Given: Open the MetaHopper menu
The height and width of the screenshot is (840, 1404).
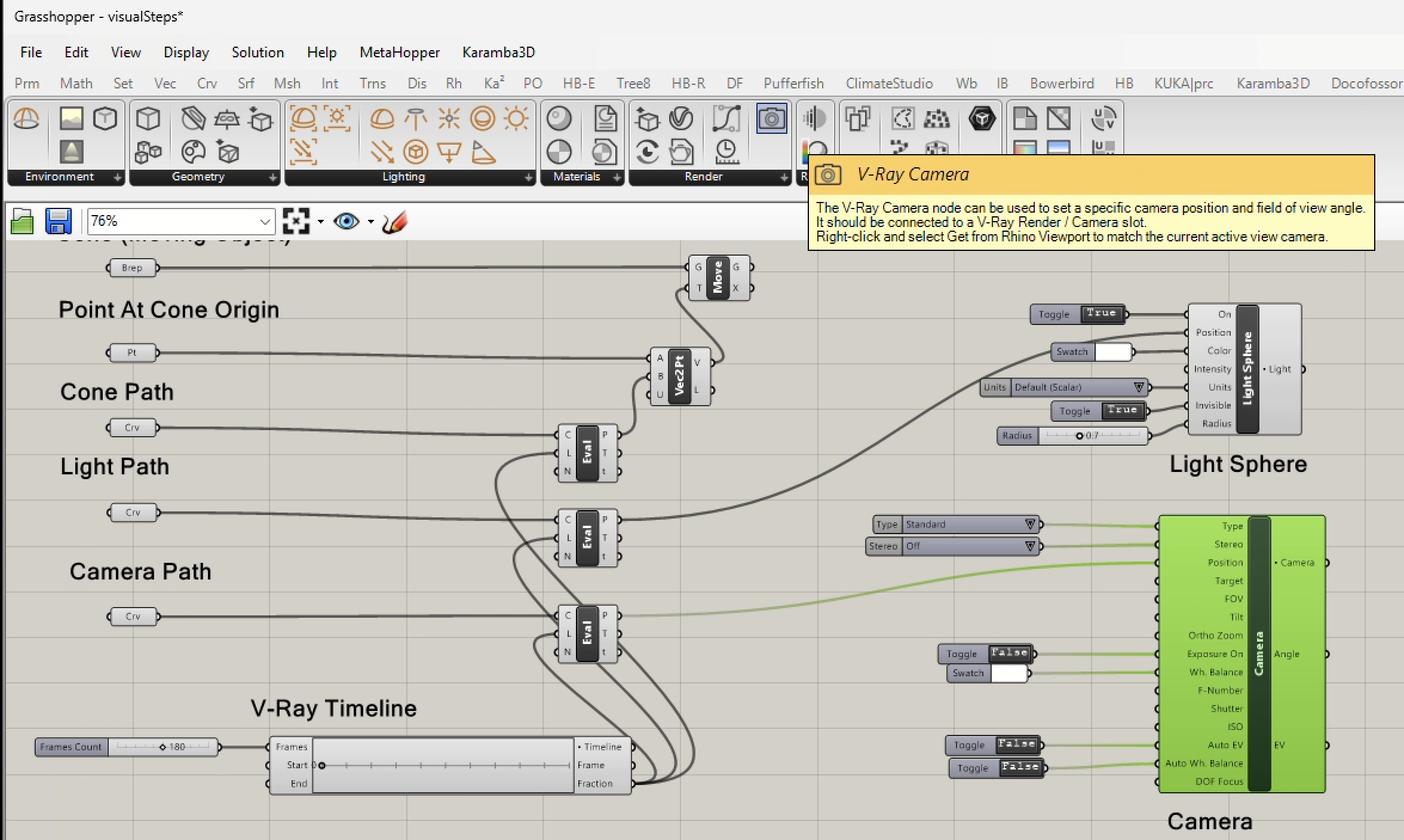Looking at the screenshot, I should point(400,53).
